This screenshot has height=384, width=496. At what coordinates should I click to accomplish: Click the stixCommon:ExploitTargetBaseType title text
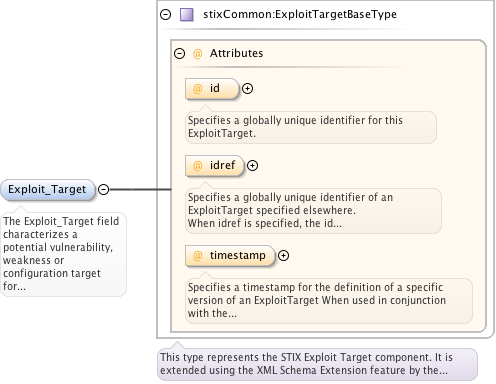[x=300, y=15]
